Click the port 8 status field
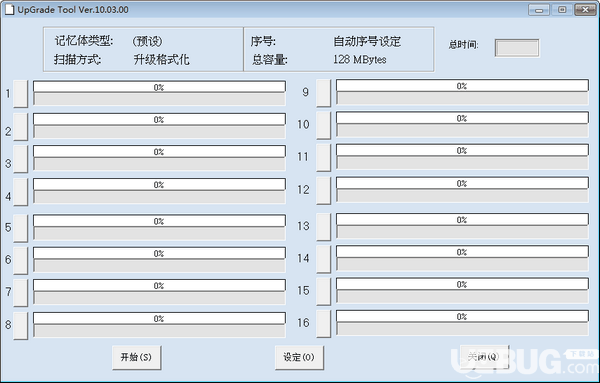Screen dimensions: 600x383 (x=159, y=331)
